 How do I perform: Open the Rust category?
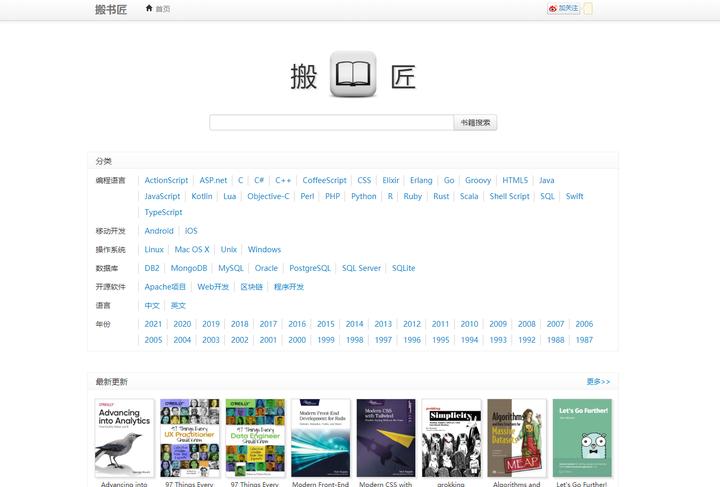(x=441, y=196)
